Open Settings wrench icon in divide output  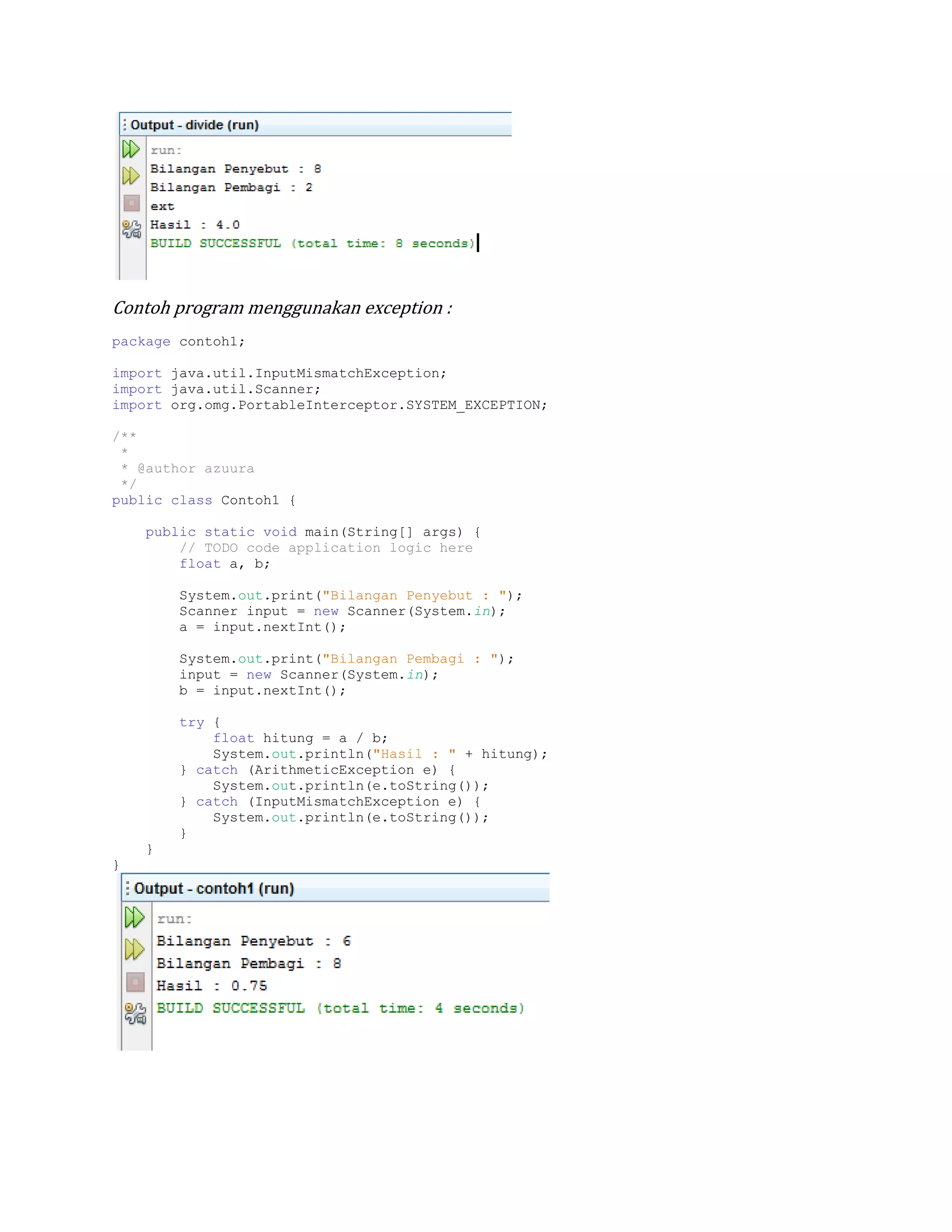point(132,229)
